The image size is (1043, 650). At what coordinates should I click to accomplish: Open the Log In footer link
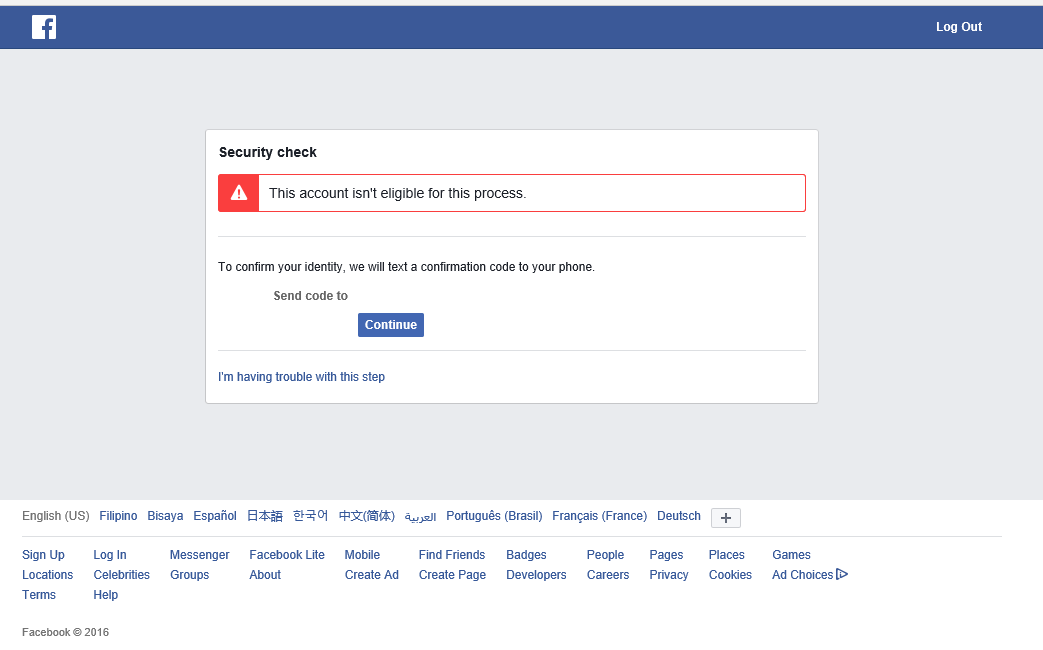tap(110, 555)
